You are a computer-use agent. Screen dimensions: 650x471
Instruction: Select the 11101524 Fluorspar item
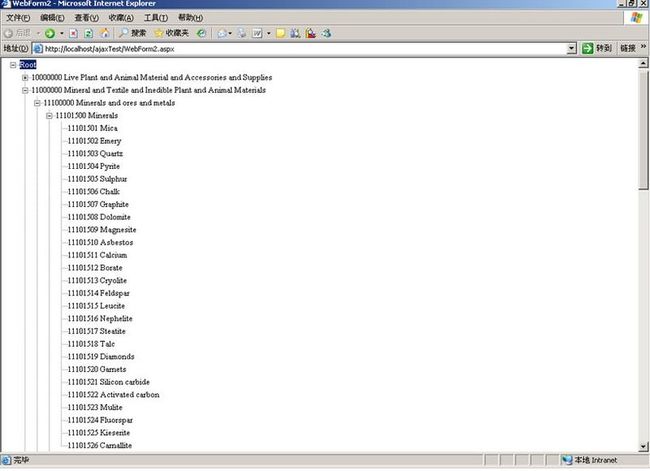pyautogui.click(x=100, y=420)
